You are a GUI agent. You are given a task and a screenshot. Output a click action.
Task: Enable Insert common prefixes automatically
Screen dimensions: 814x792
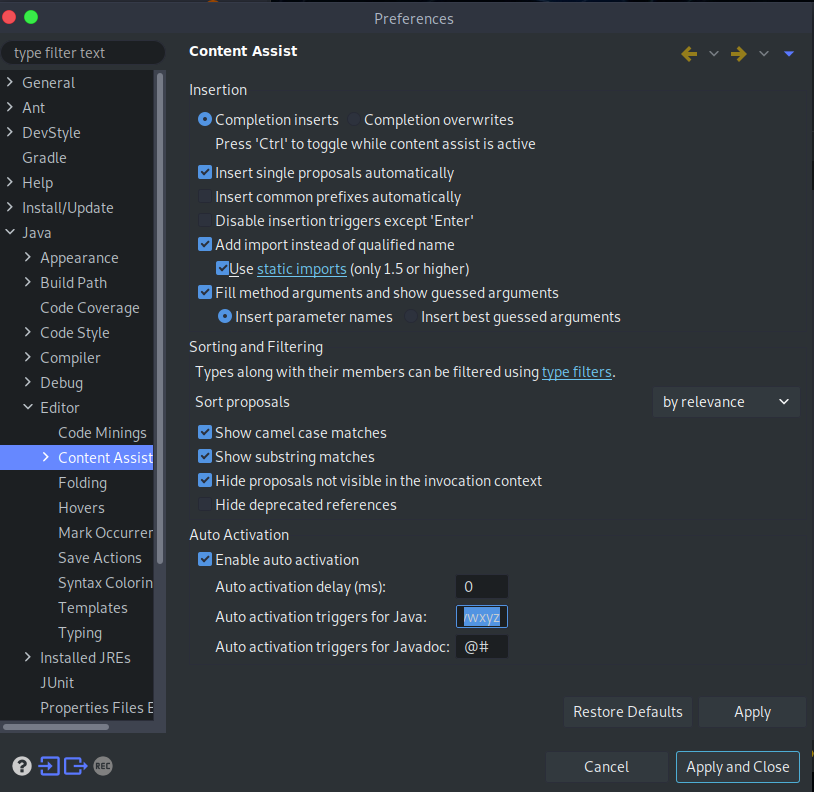pyautogui.click(x=206, y=197)
